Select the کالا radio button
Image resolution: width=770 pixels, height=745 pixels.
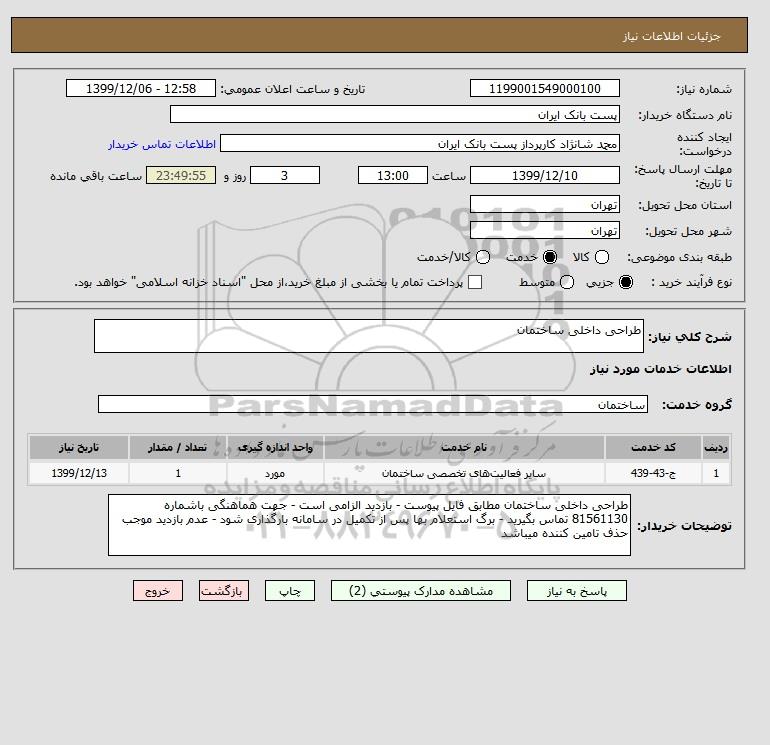(602, 257)
